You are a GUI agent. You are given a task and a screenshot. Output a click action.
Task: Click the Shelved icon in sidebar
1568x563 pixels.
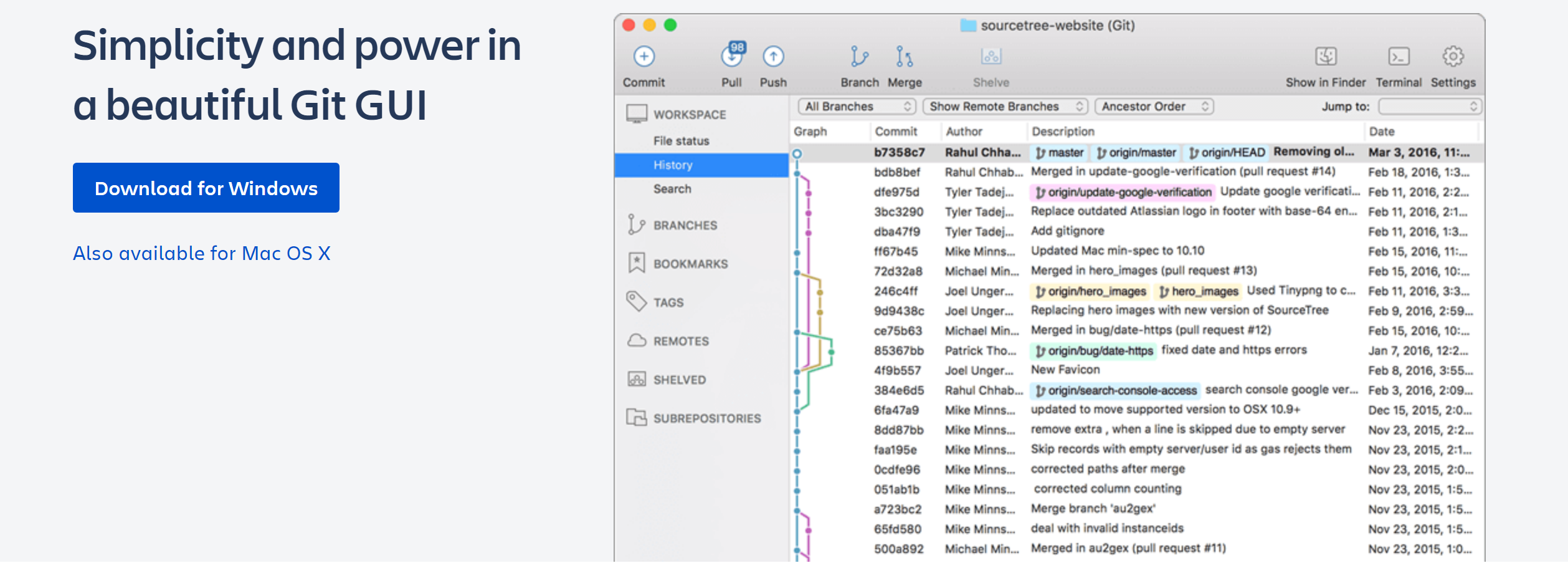pyautogui.click(x=636, y=379)
